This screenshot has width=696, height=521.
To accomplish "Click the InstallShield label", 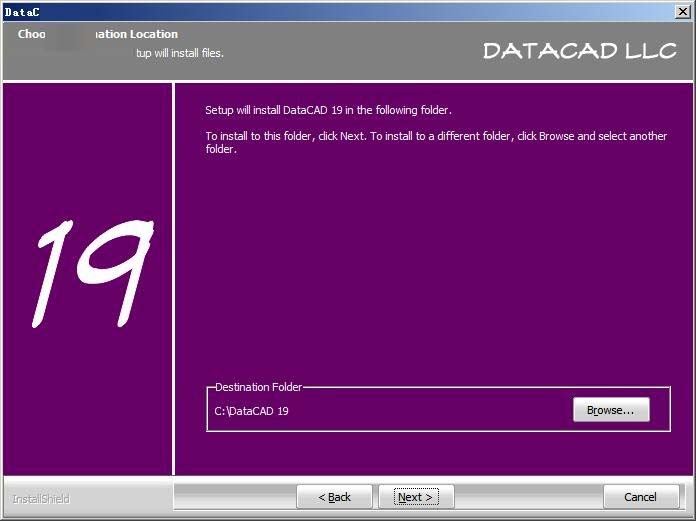I will point(41,499).
